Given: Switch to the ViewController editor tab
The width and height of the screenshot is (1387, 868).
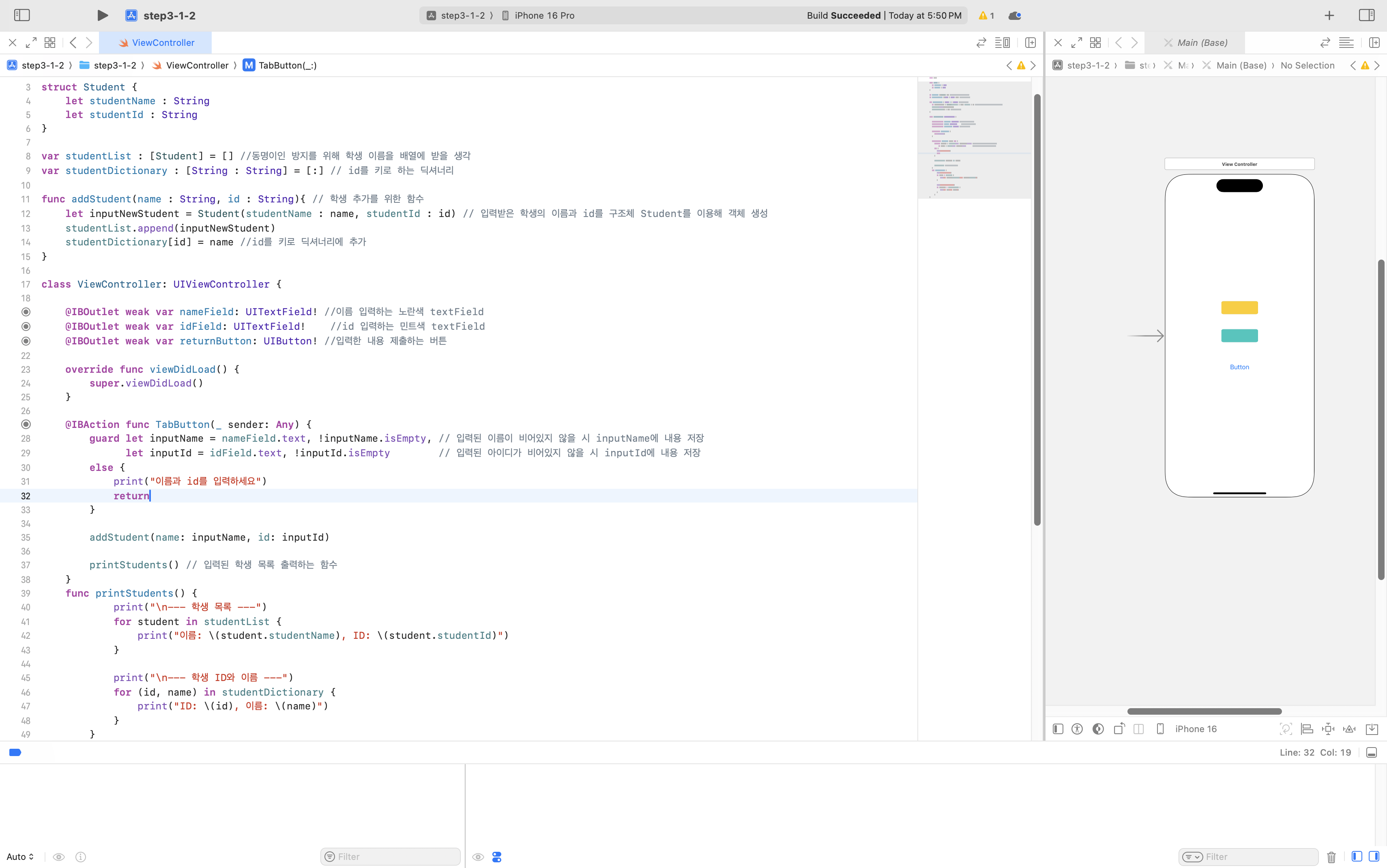Looking at the screenshot, I should pos(155,43).
